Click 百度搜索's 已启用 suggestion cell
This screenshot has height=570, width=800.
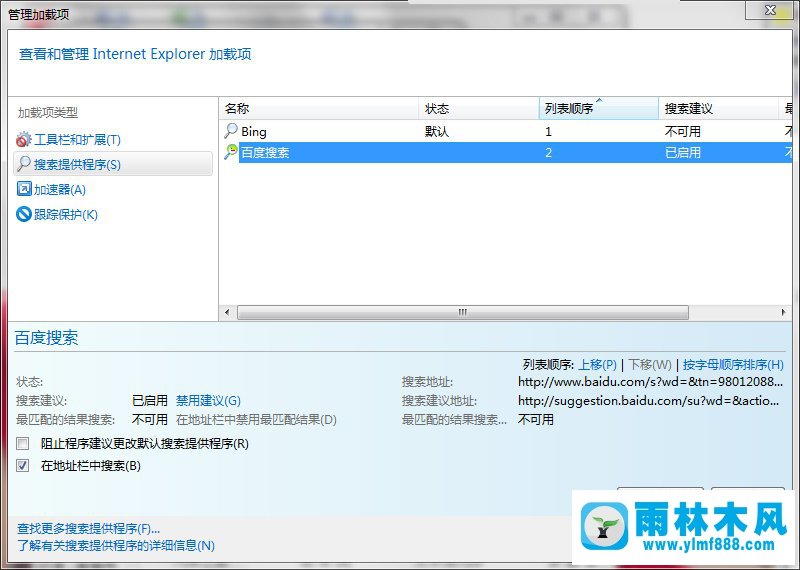point(683,153)
